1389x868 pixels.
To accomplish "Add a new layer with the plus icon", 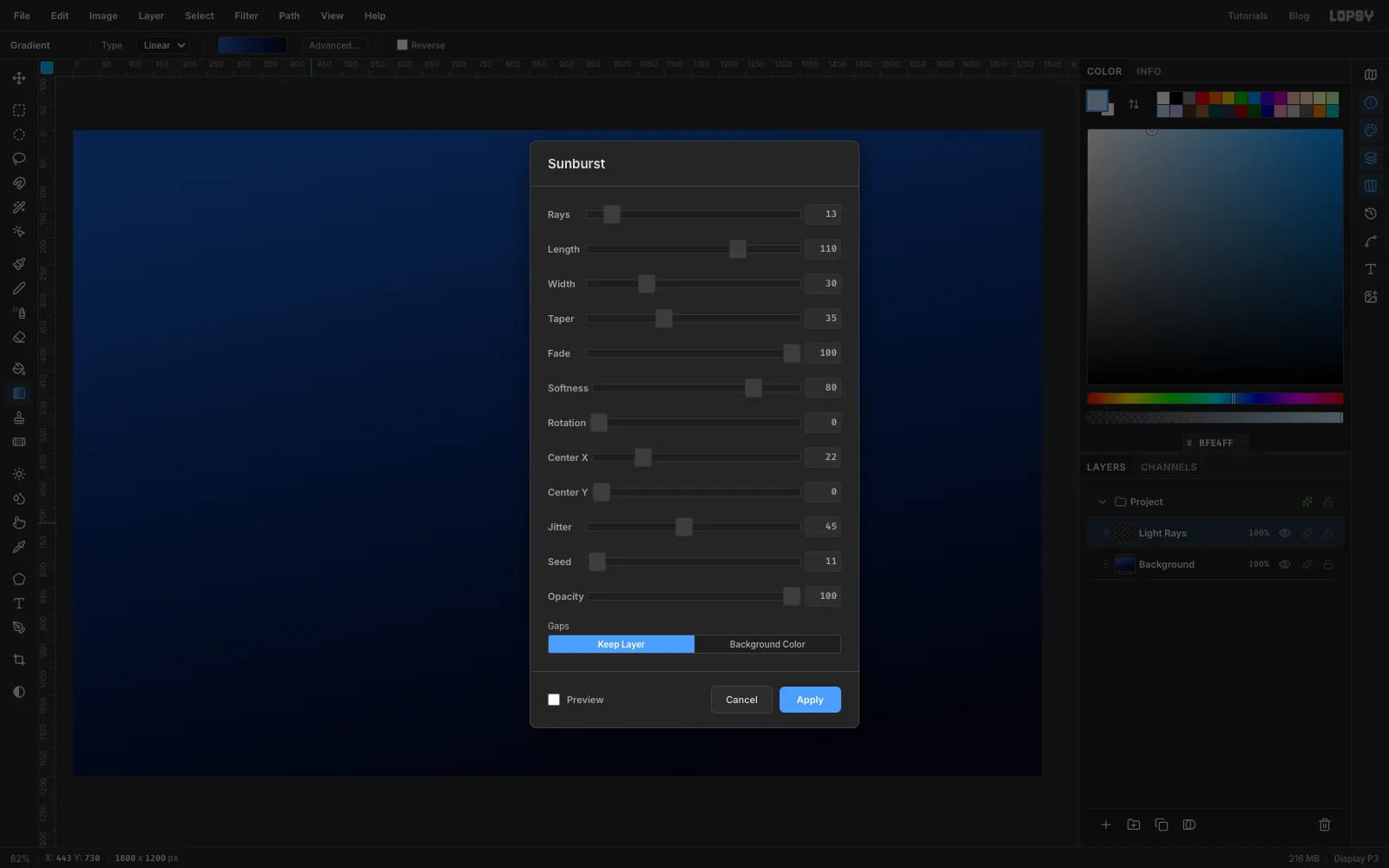I will pos(1106,825).
